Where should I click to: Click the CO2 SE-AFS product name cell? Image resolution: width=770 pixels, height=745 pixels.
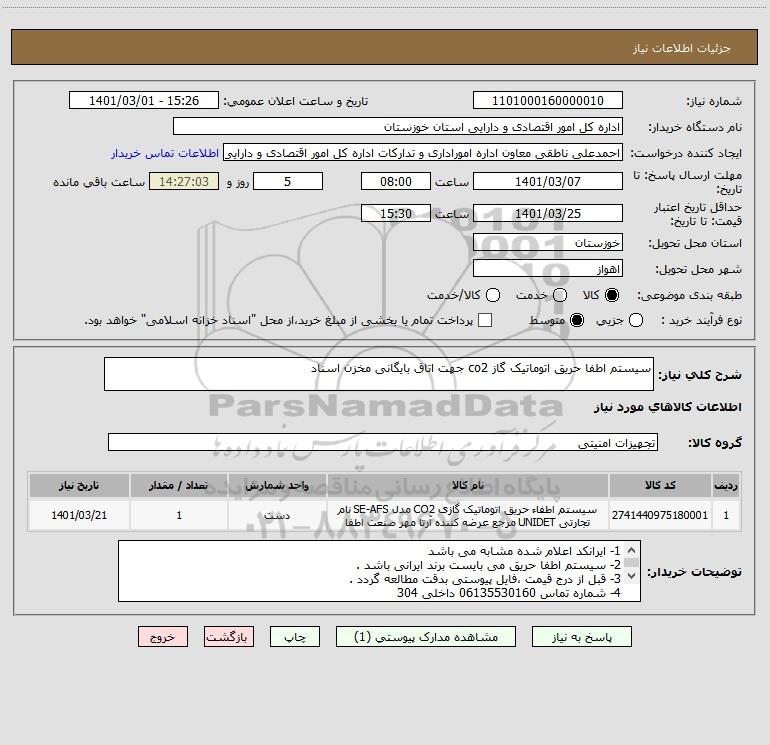coord(468,515)
